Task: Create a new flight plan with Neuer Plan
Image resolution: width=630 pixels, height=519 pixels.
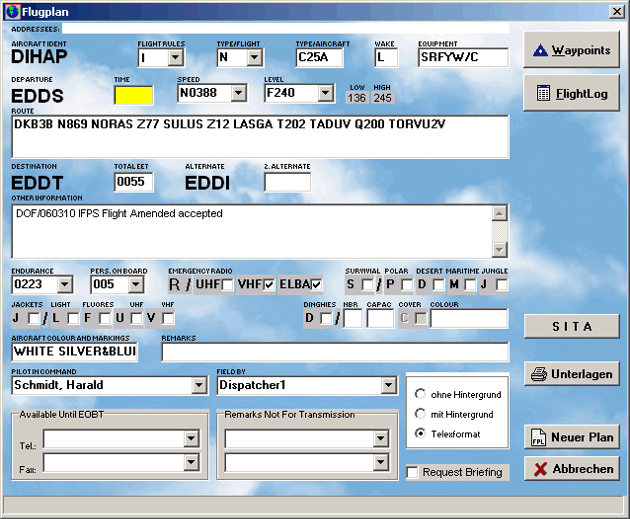Action: (571, 437)
